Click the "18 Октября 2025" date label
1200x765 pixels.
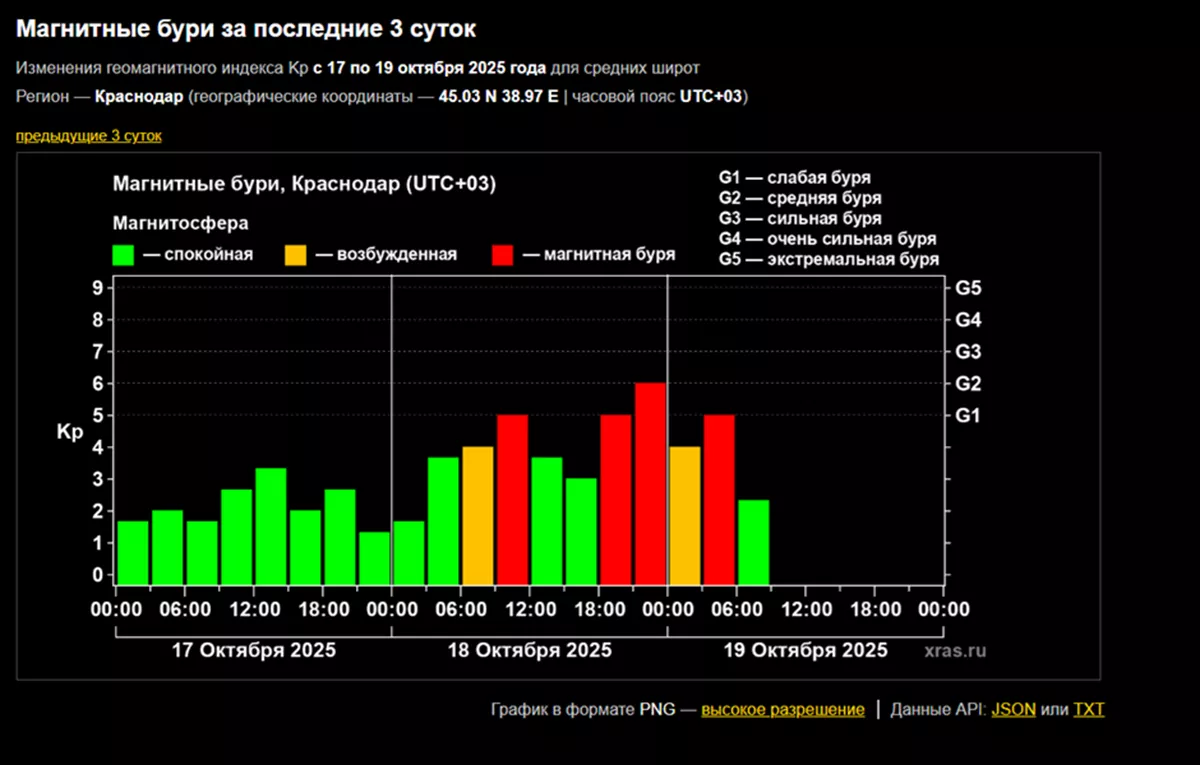pos(530,650)
